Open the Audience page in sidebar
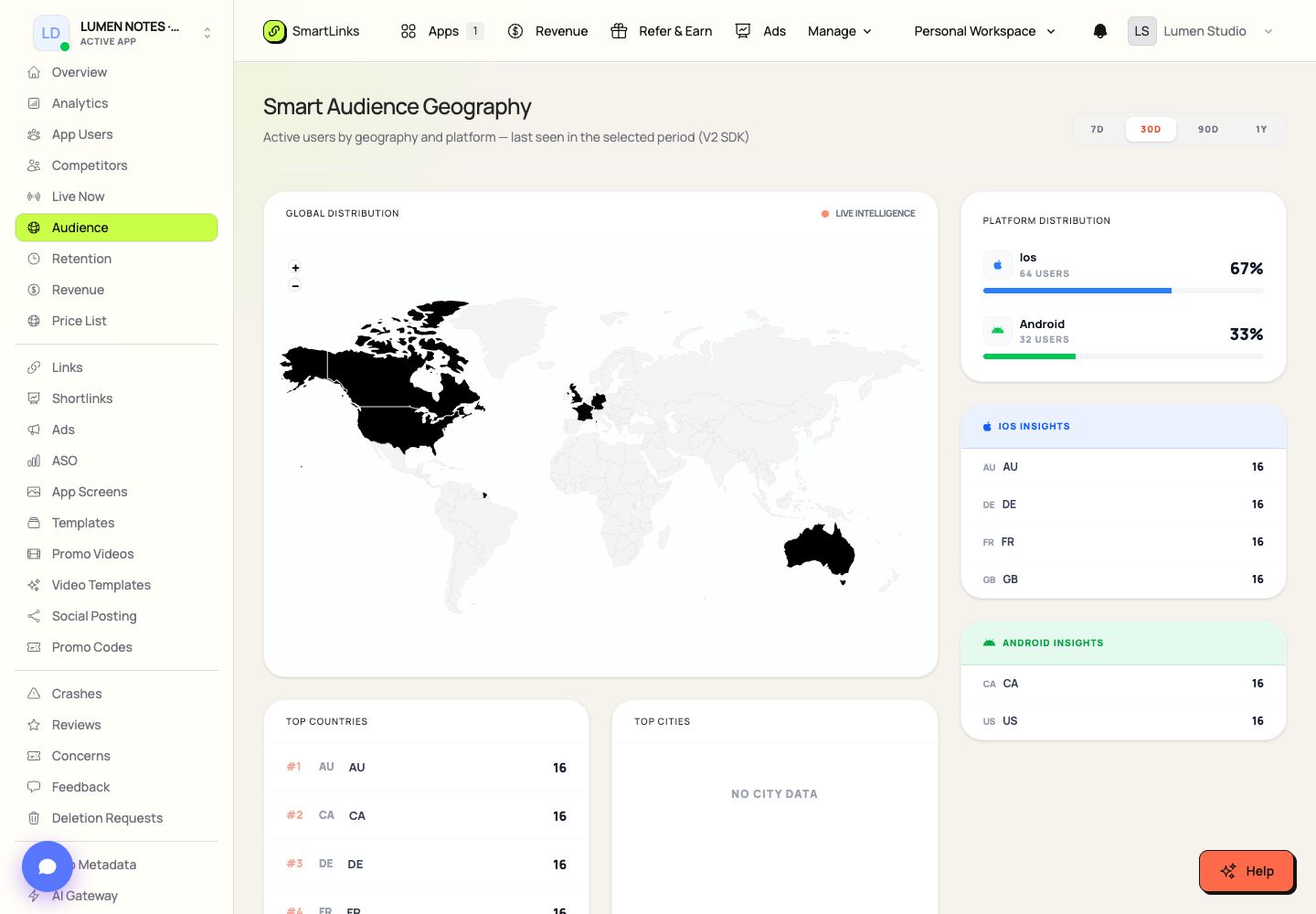This screenshot has width=1316, height=914. click(x=116, y=228)
